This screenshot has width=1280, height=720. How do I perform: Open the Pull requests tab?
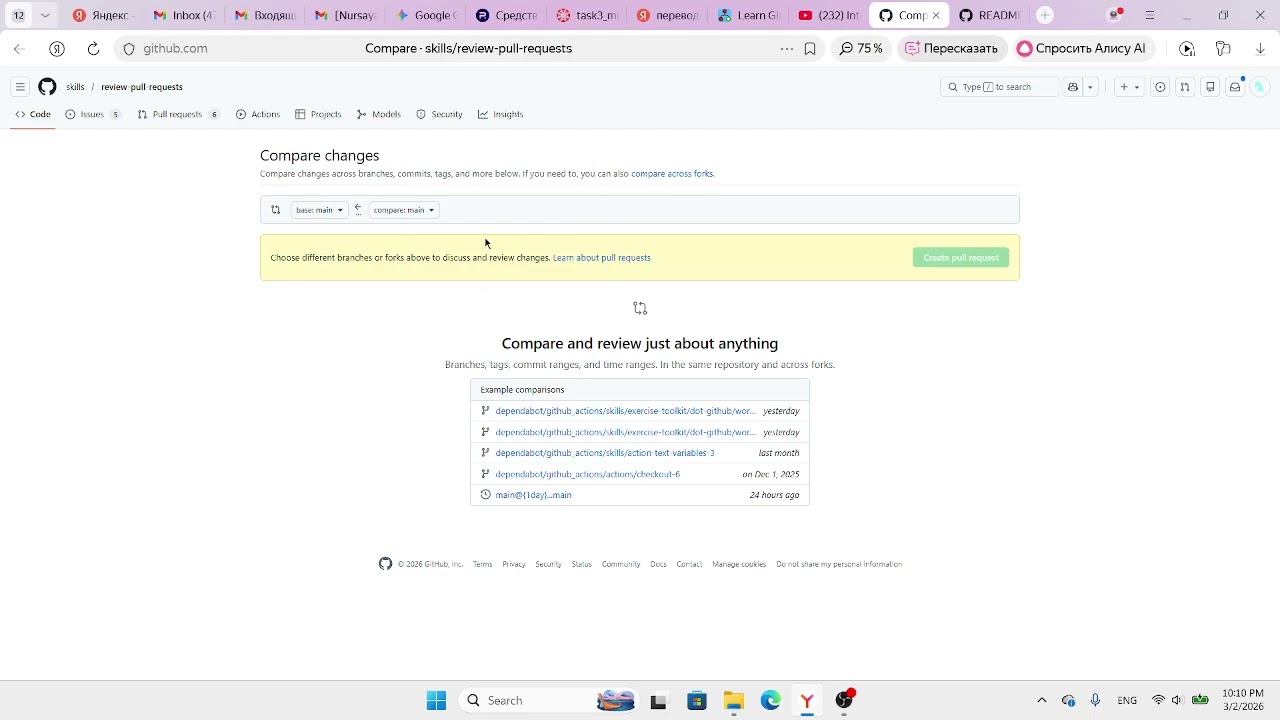(x=177, y=114)
